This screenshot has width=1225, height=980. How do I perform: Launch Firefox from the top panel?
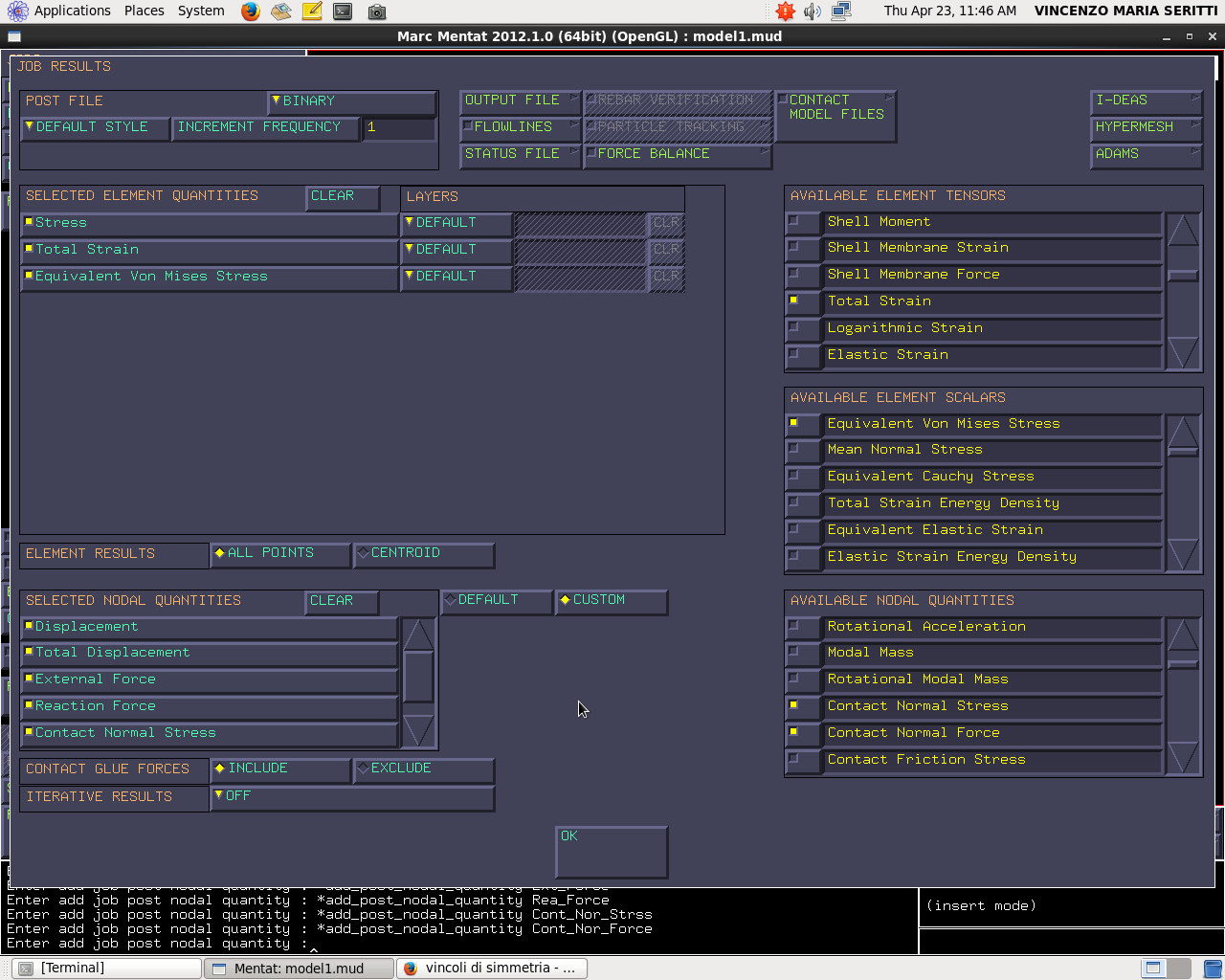(251, 11)
